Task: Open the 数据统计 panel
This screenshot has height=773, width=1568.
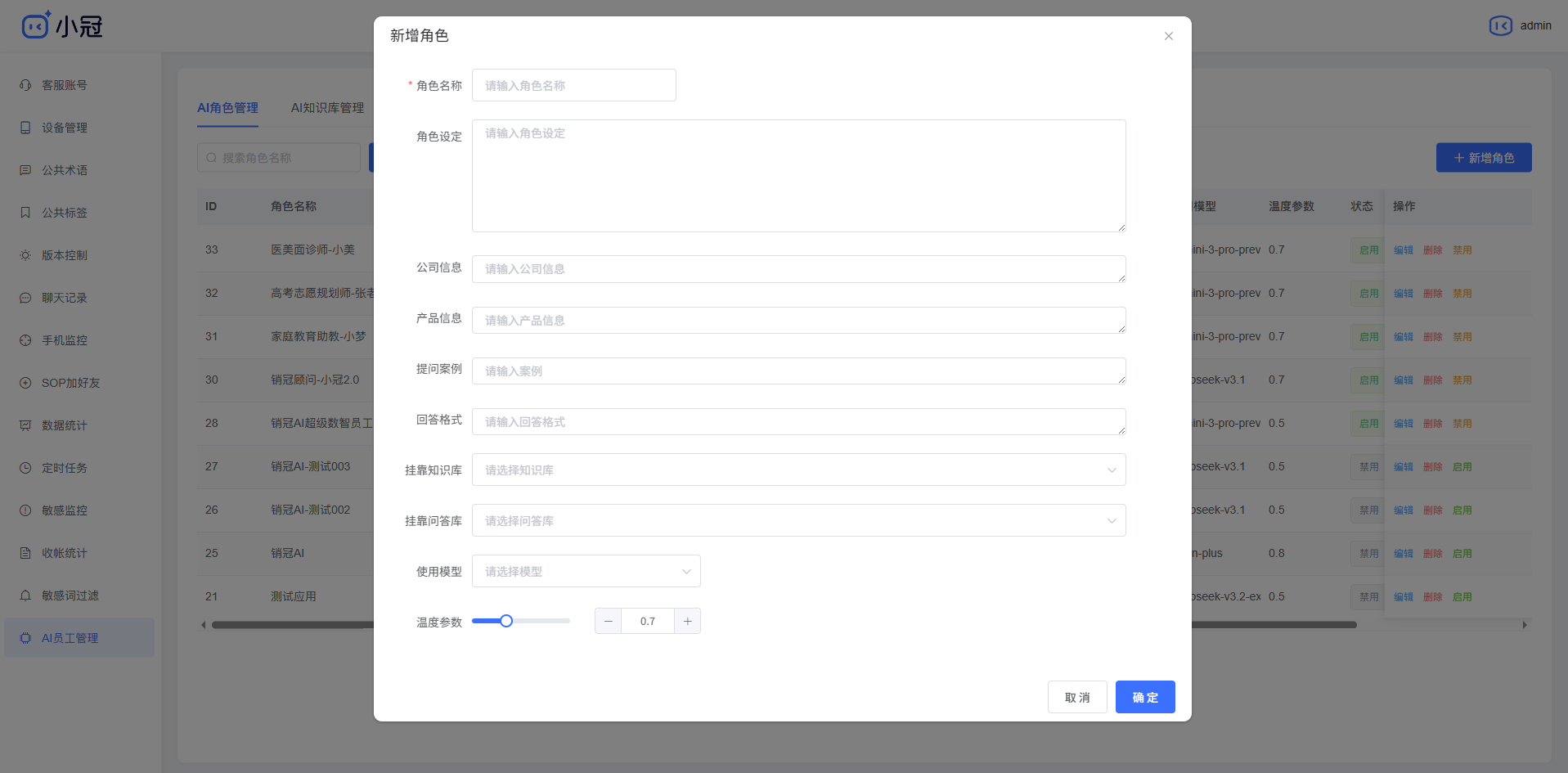Action: coord(65,425)
